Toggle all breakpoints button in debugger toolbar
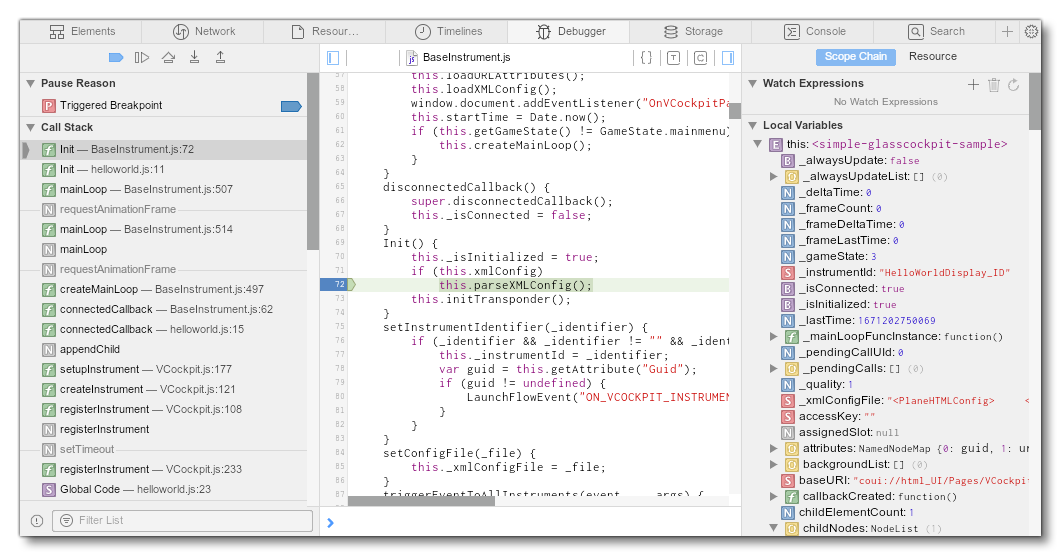The height and width of the screenshot is (556, 1061). [116, 57]
